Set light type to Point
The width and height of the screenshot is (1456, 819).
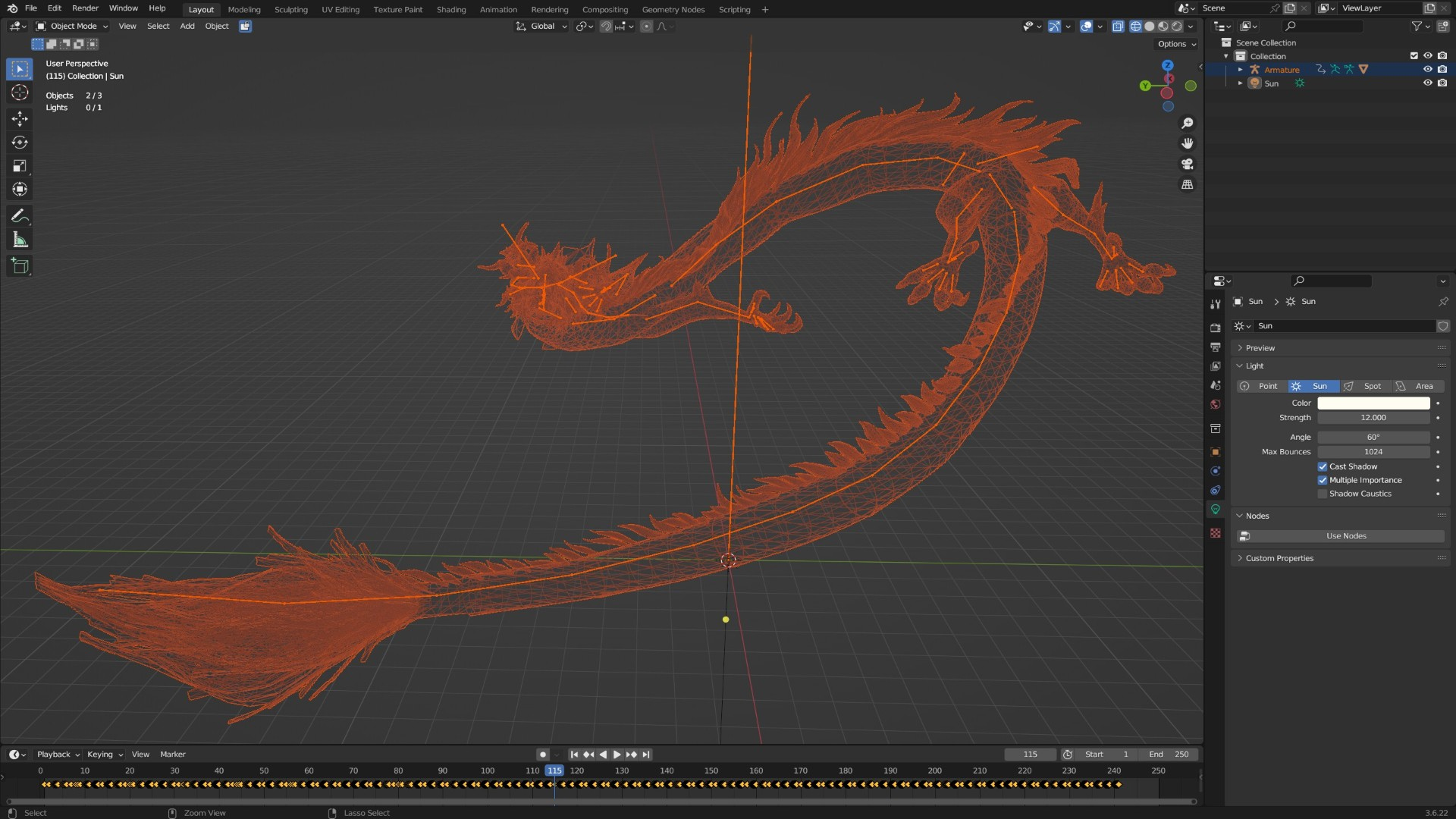[x=1262, y=387]
